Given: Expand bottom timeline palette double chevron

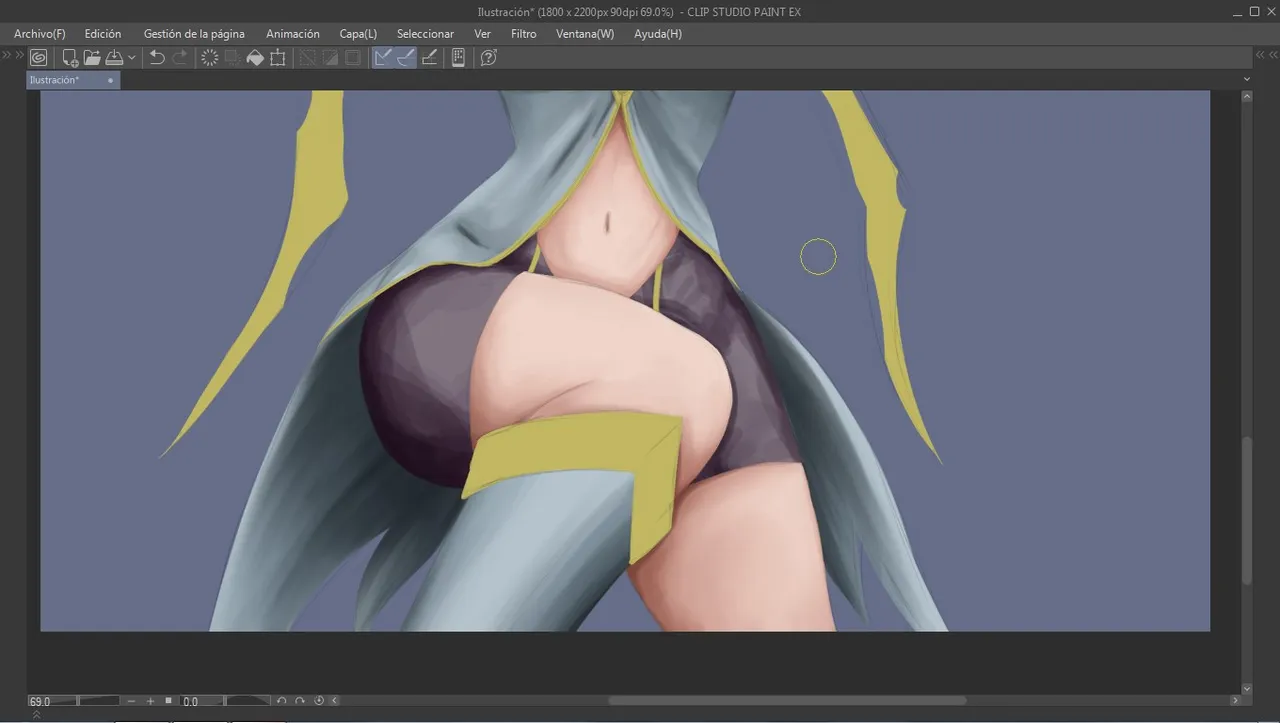Looking at the screenshot, I should pyautogui.click(x=37, y=714).
